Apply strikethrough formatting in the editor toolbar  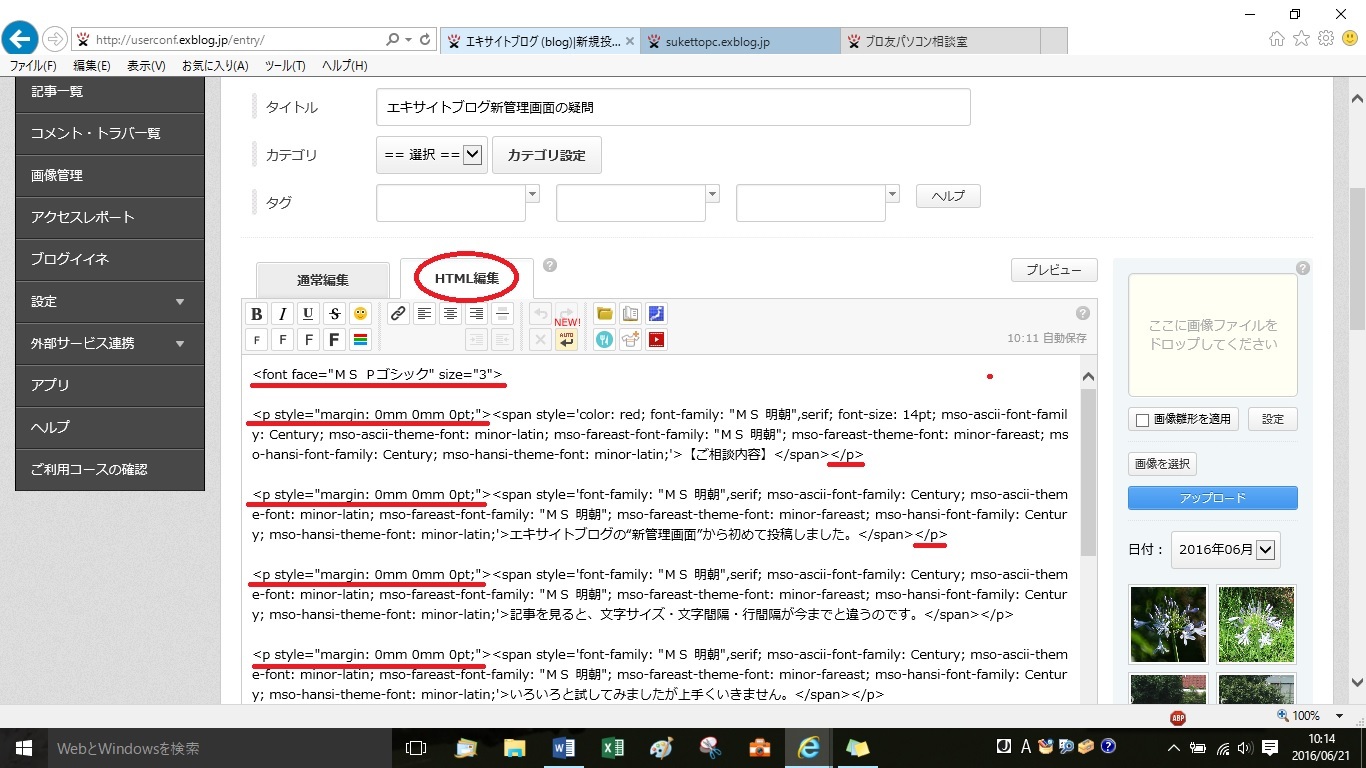pyautogui.click(x=334, y=314)
